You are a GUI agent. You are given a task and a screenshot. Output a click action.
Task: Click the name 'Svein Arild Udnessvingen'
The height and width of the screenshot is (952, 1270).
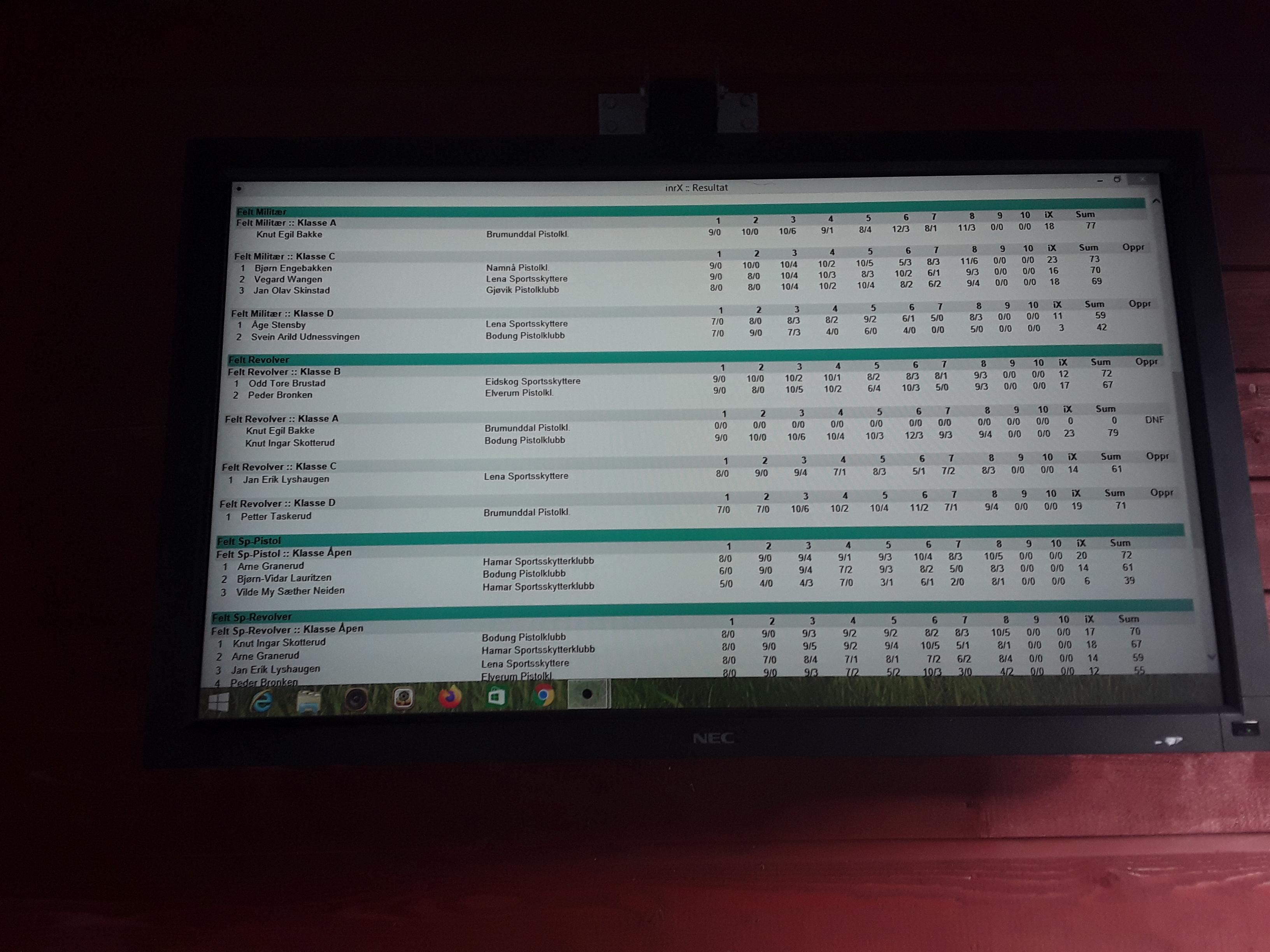[305, 337]
